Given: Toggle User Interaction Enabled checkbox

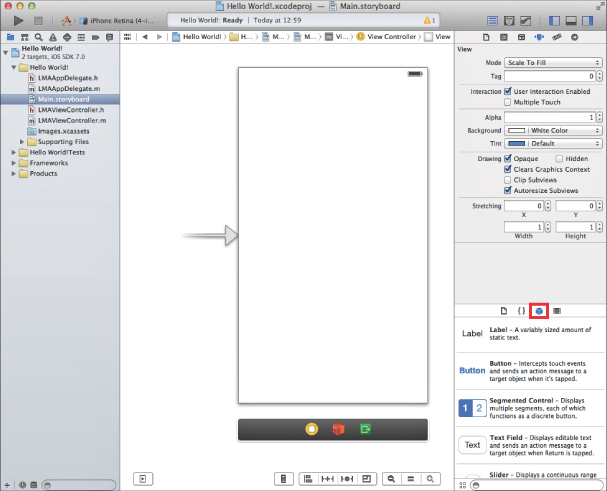Looking at the screenshot, I should (x=508, y=91).
